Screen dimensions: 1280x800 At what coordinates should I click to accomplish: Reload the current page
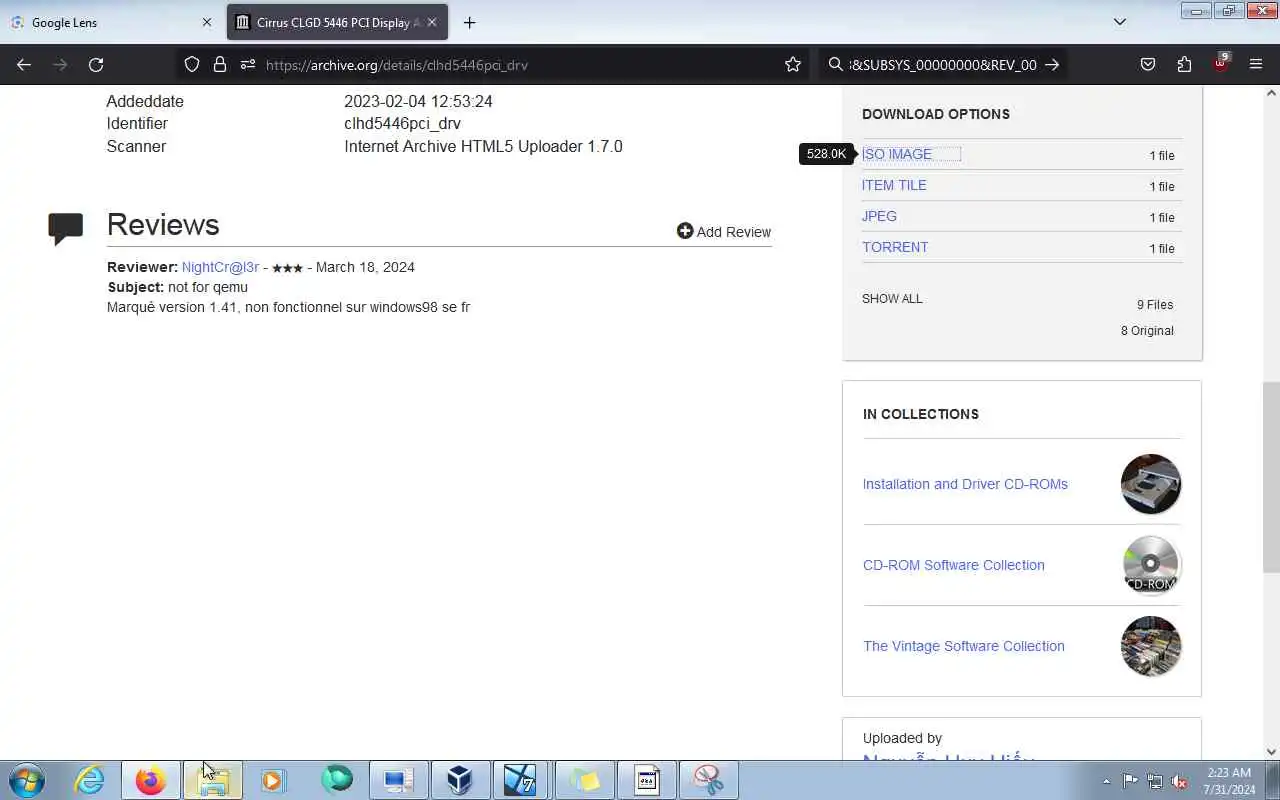coord(96,64)
